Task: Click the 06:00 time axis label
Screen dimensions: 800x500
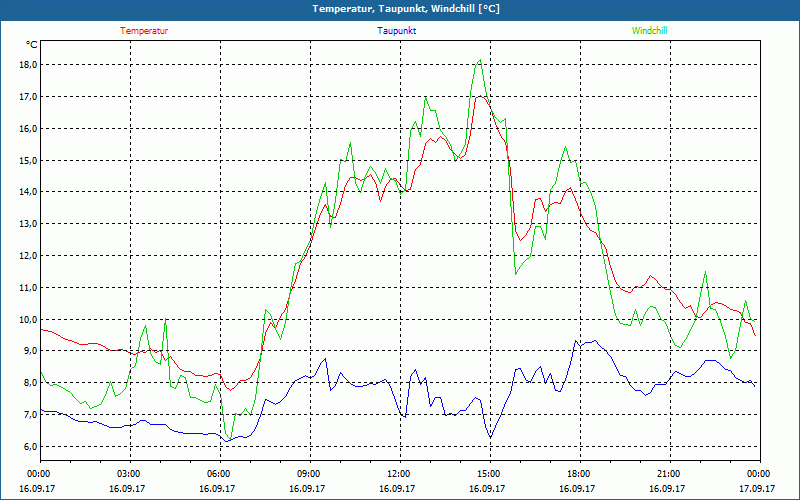Action: point(219,474)
